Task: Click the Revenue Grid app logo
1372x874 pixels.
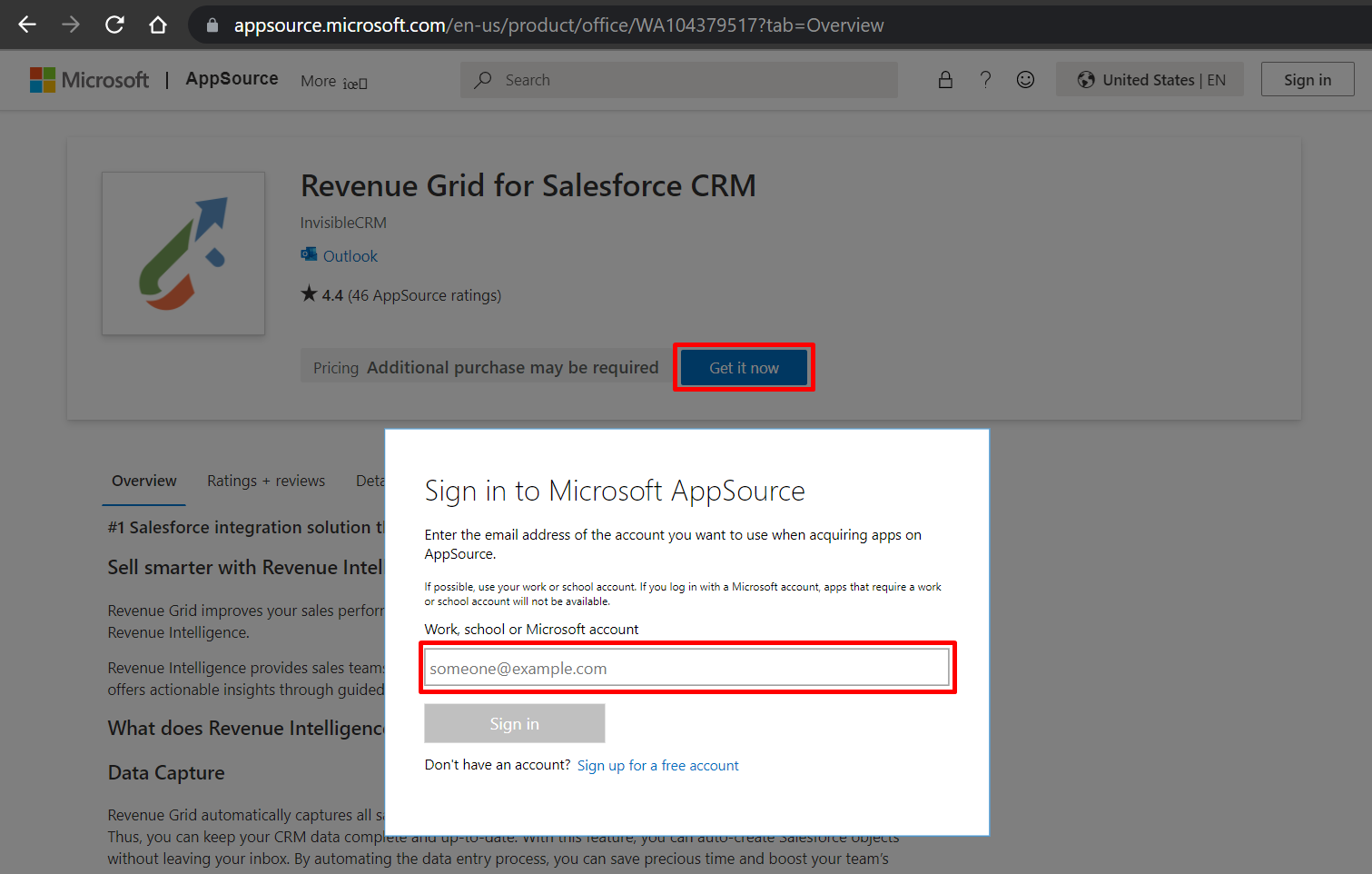Action: 183,253
